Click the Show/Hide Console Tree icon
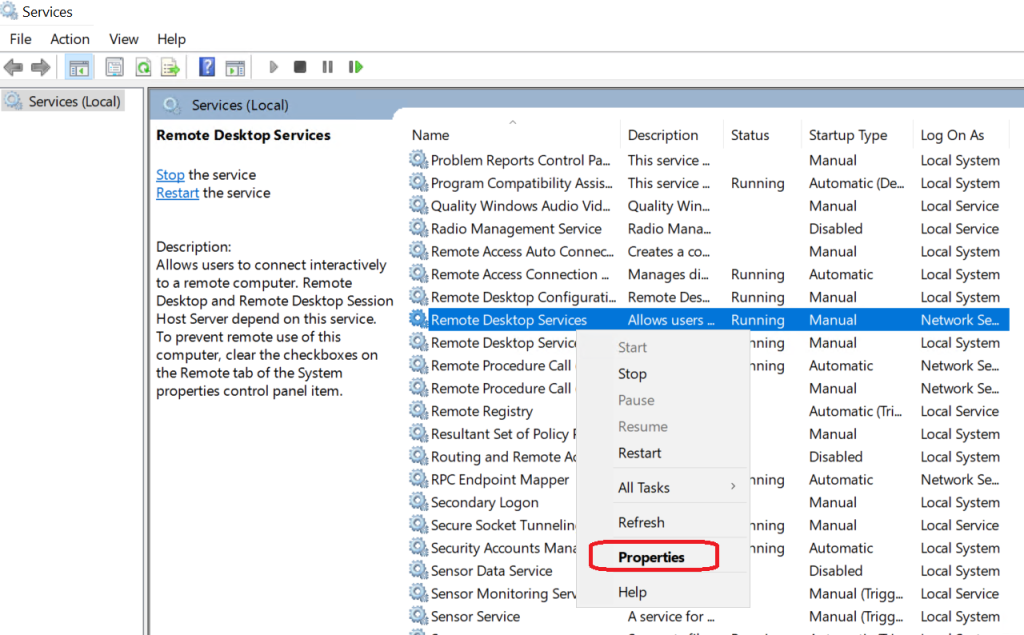Viewport: 1024px width, 635px height. point(78,66)
